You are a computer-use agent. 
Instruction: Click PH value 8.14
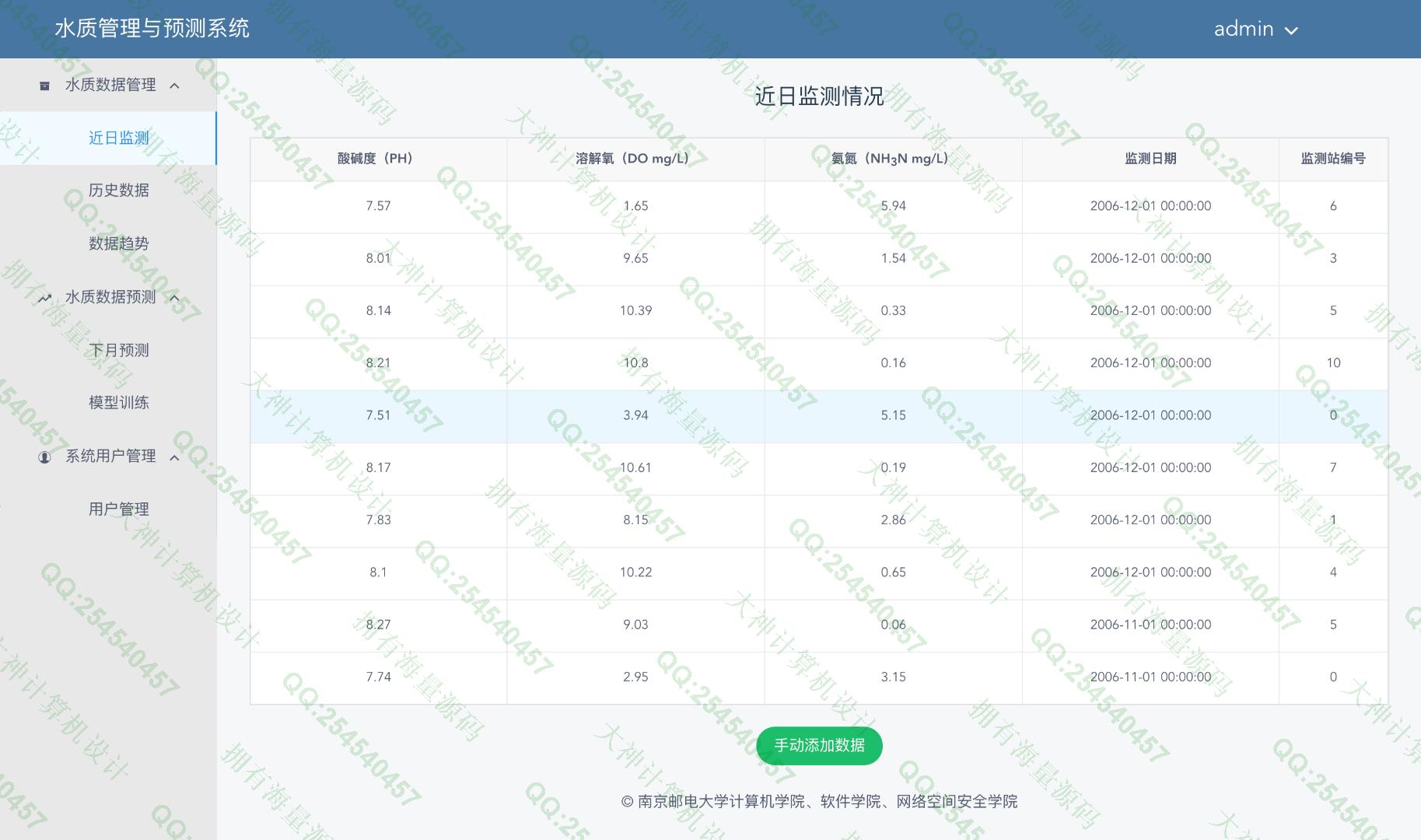[x=378, y=310]
